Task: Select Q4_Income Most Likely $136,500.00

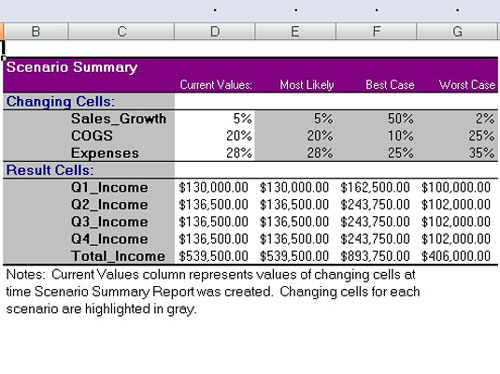Action: coord(294,239)
